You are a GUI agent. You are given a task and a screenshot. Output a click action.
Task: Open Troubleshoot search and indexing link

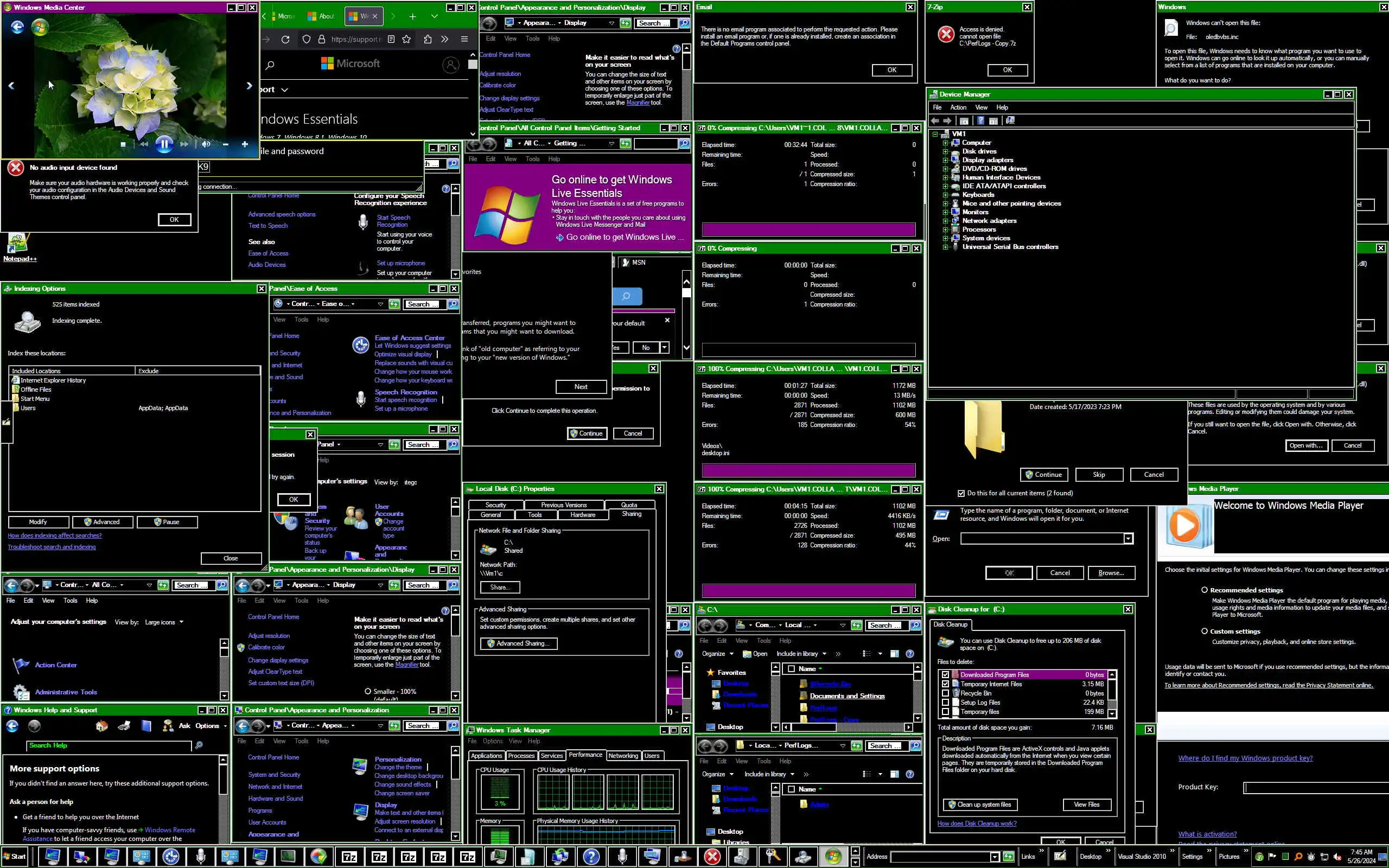pos(52,546)
